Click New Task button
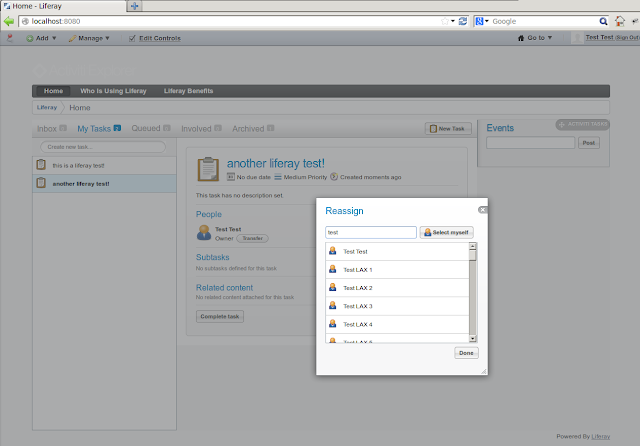 point(448,129)
